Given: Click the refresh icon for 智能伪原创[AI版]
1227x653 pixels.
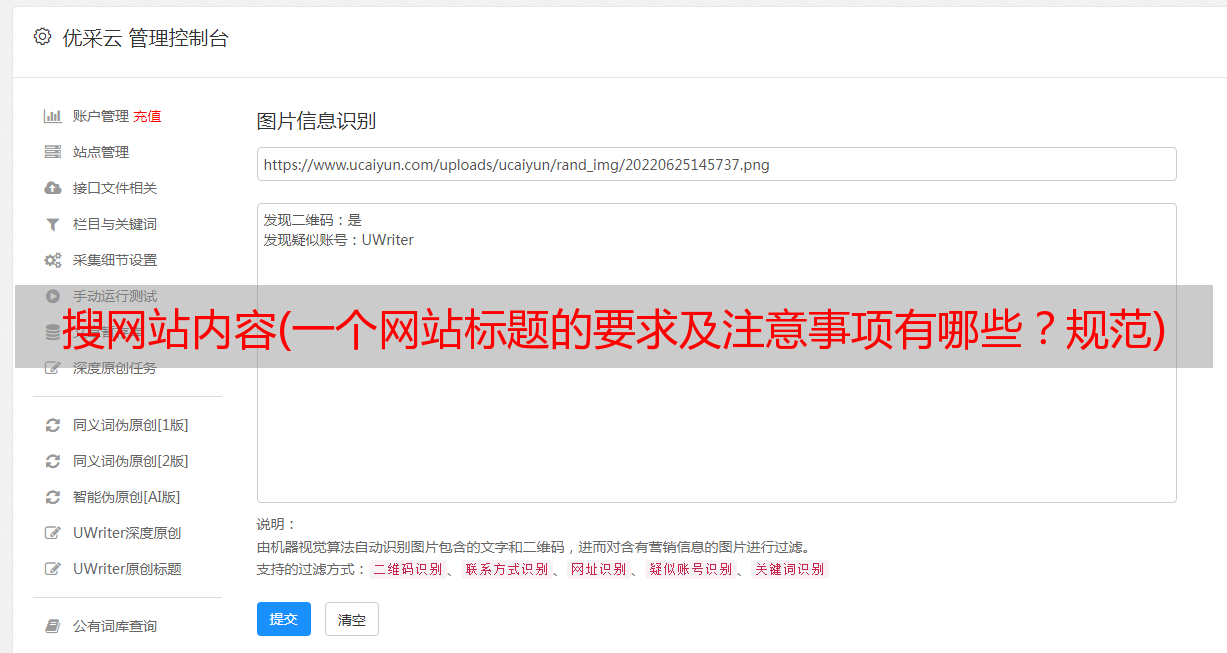Looking at the screenshot, I should click(x=53, y=497).
